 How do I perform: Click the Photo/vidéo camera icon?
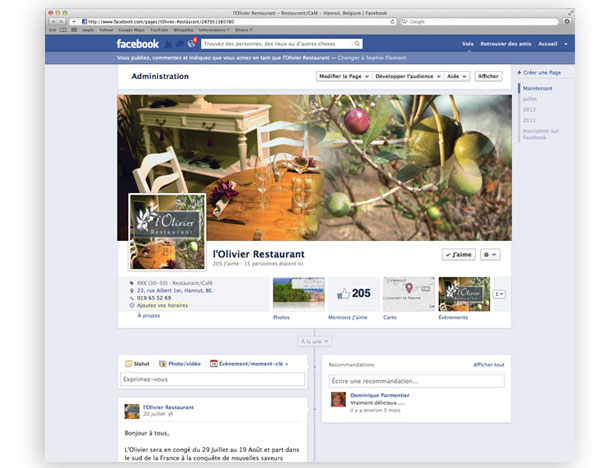(163, 364)
